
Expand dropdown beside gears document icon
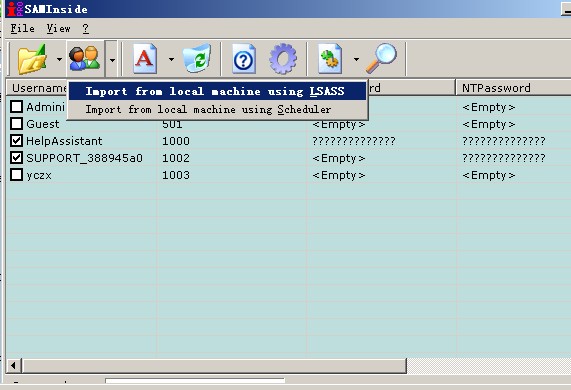(x=356, y=59)
